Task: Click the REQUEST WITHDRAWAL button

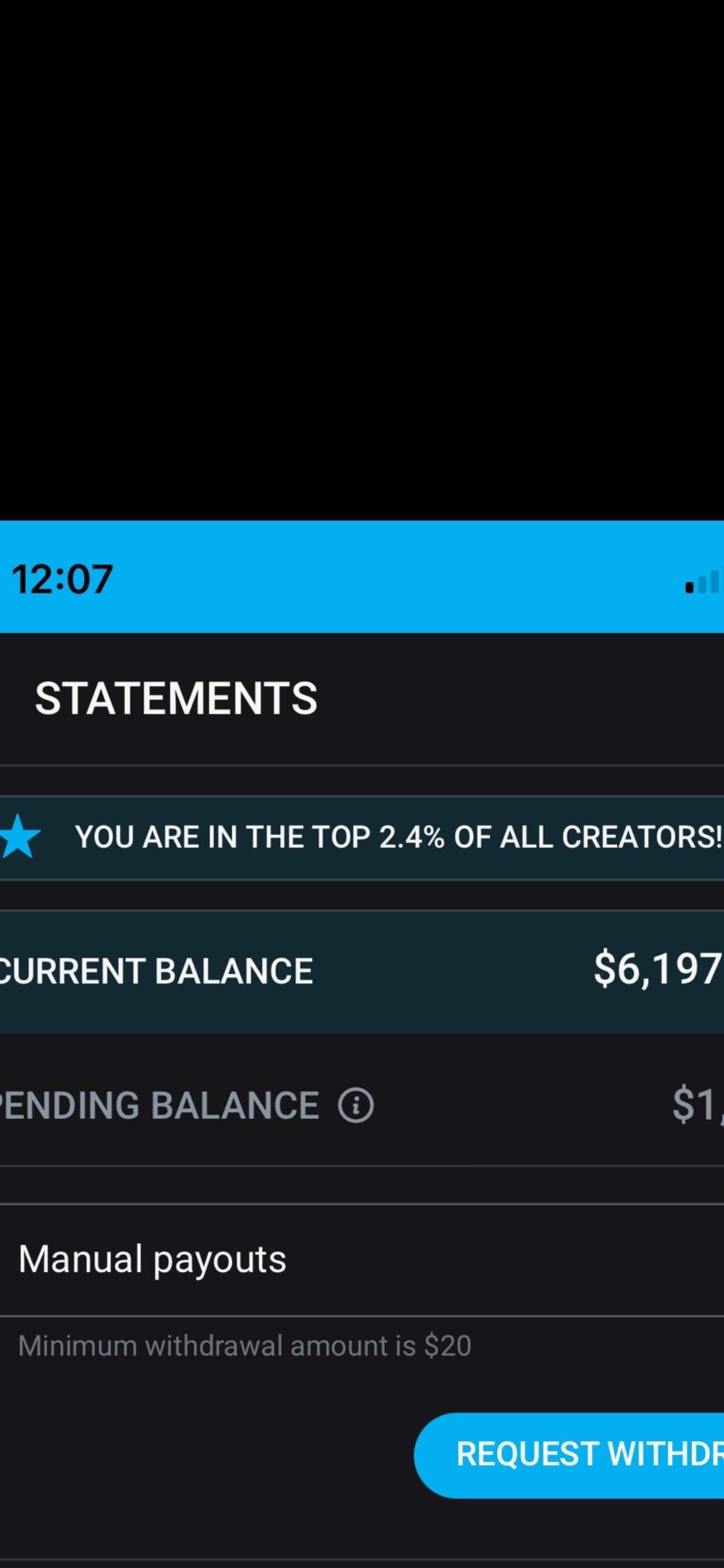Action: tap(569, 1454)
